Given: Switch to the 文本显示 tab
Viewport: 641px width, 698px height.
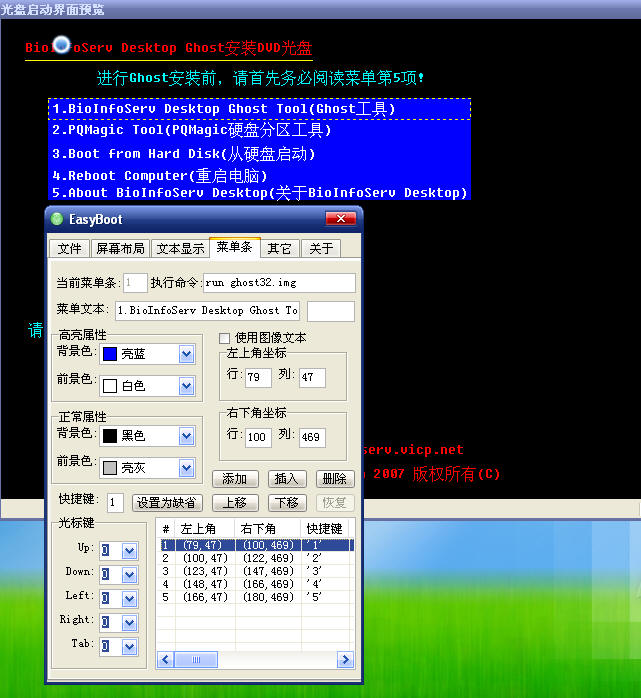Looking at the screenshot, I should point(180,248).
